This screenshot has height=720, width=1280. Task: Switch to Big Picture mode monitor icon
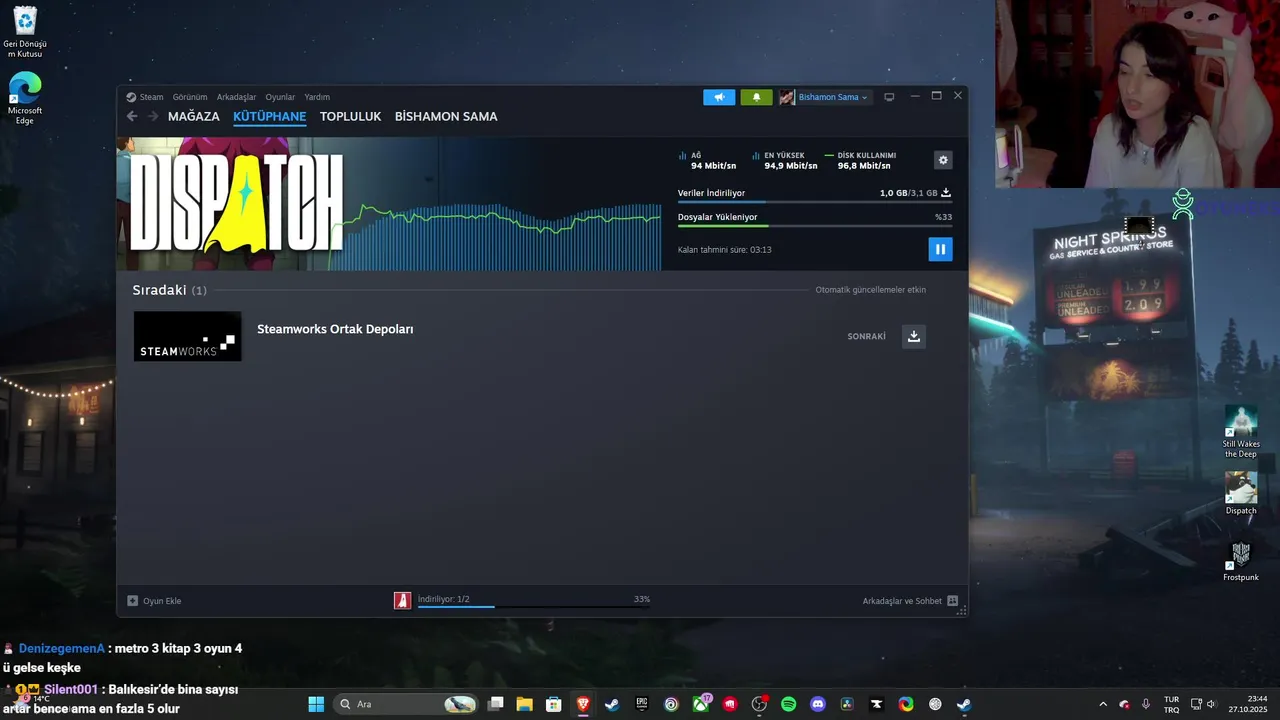[x=889, y=97]
